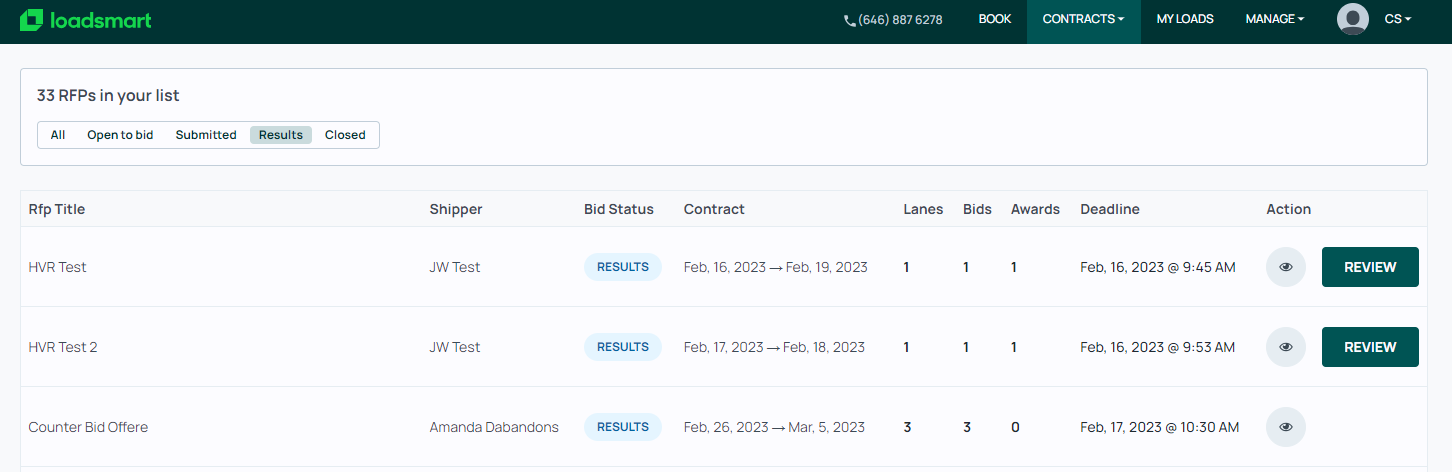This screenshot has width=1452, height=472.
Task: Click JW Test shipper in HVR Test row
Action: pos(455,267)
